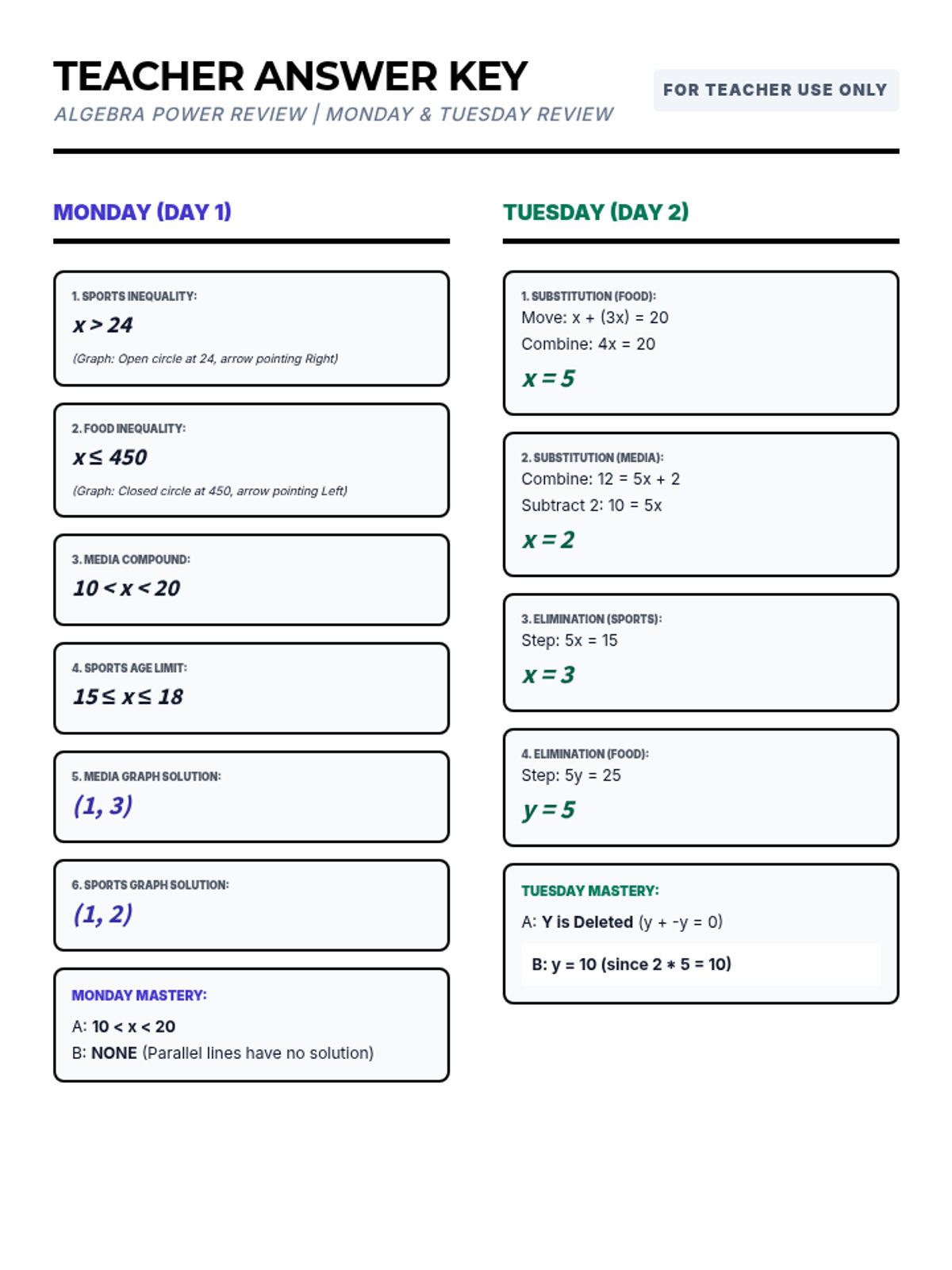952x1270 pixels.
Task: Click the MONDAY (DAY 1) heading
Action: click(142, 212)
